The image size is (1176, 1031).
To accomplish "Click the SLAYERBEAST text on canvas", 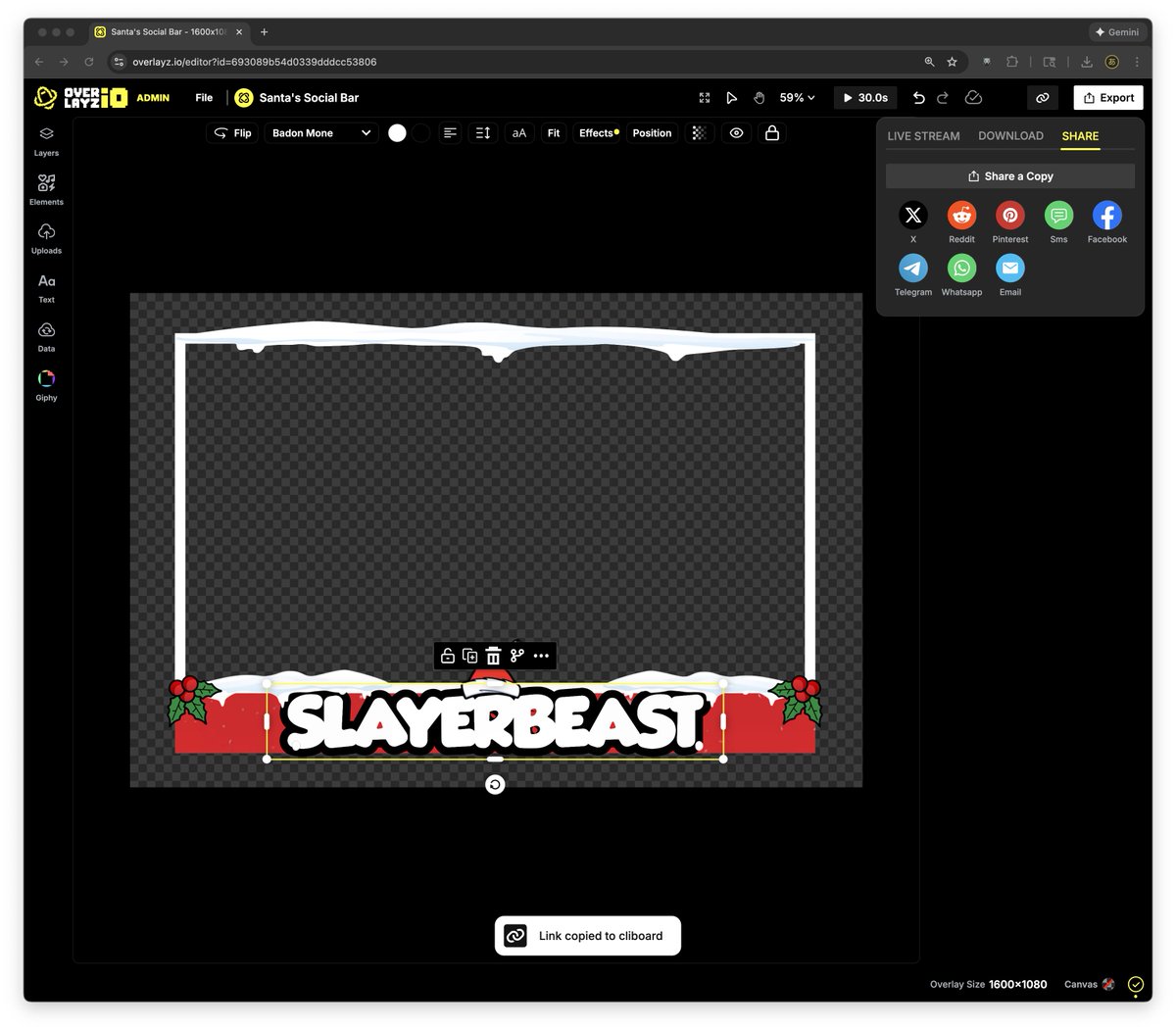I will coord(495,722).
